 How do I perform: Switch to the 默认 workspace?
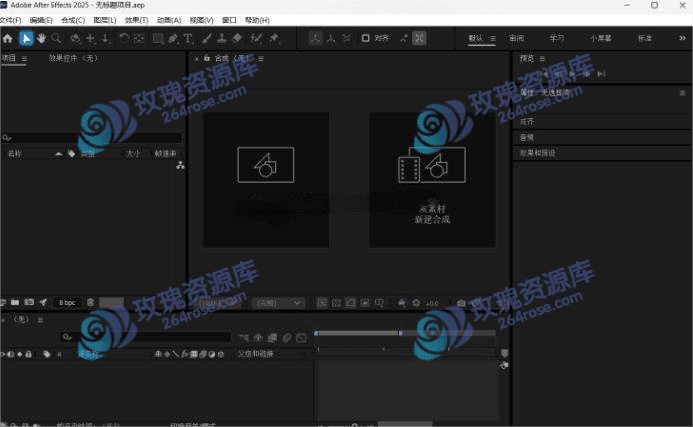[x=476, y=38]
